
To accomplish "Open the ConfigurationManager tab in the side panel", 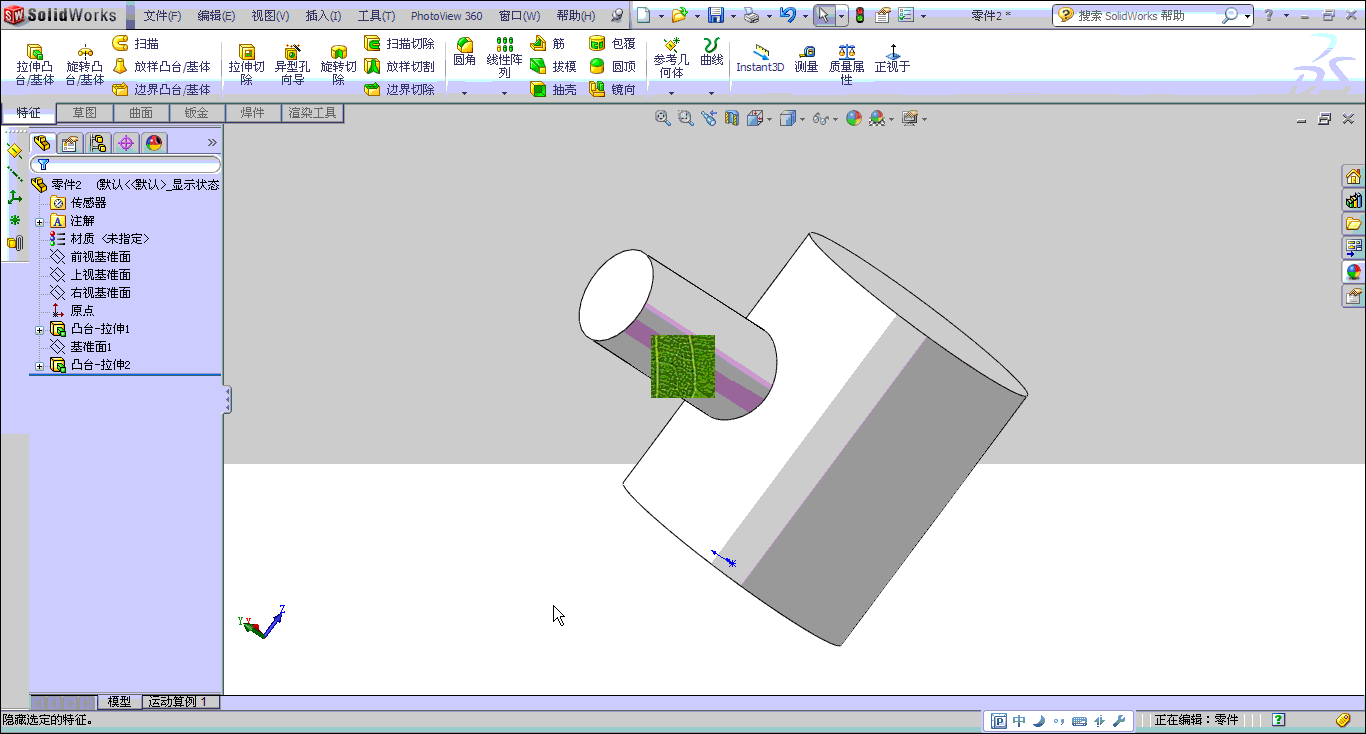I will (98, 143).
